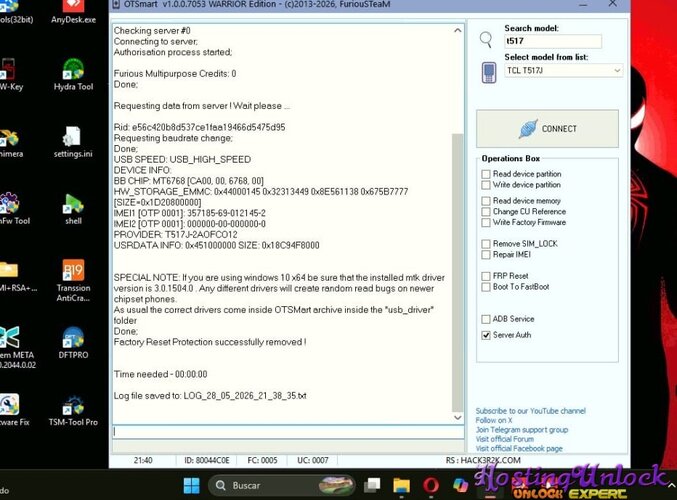Screen dimensions: 677x500
Task: Enable Boot To FastBoot checkbox
Action: [486, 287]
